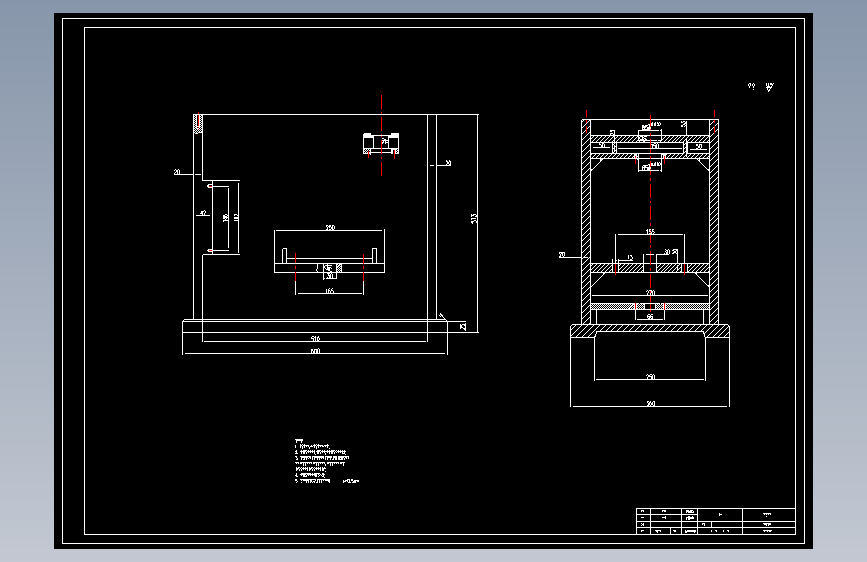Select the technical requirements notes block
Image resolution: width=867 pixels, height=562 pixels.
pos(326,461)
